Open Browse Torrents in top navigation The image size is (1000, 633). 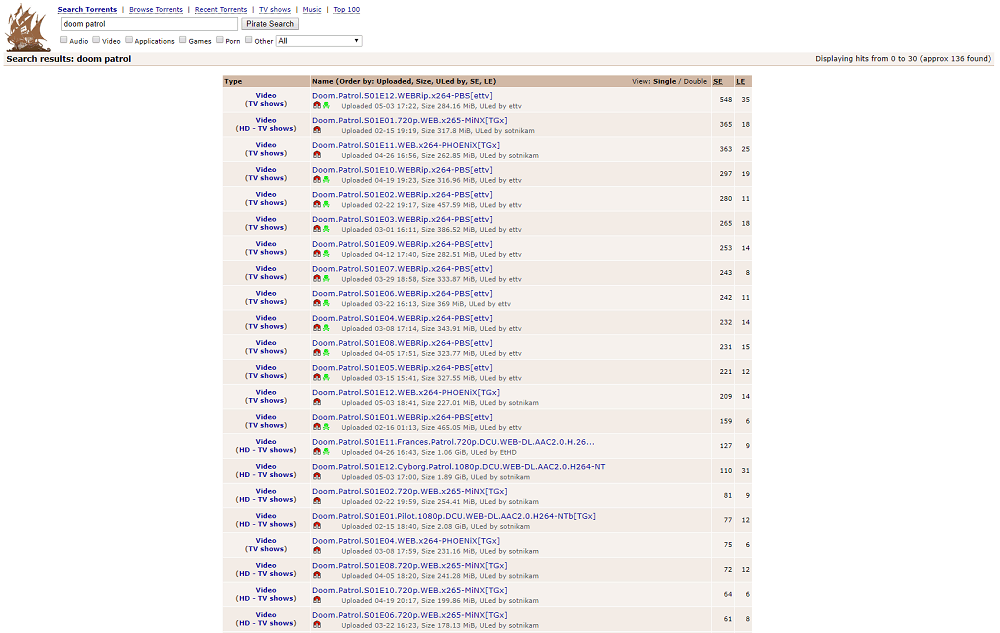click(156, 10)
